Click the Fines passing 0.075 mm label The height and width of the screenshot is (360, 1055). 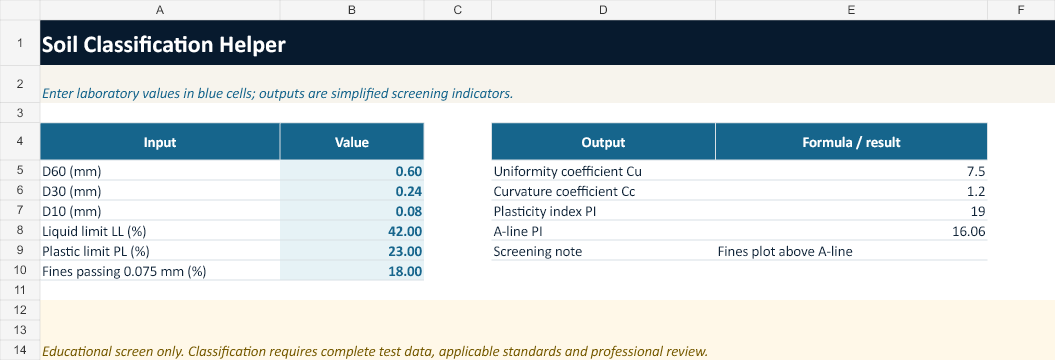pyautogui.click(x=124, y=272)
